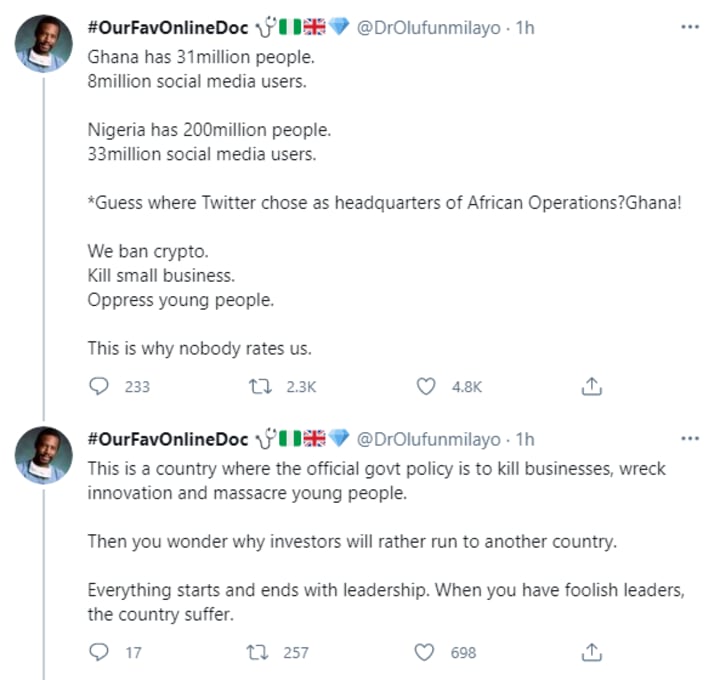This screenshot has width=720, height=680.
Task: Open more options for first tweet
Action: [x=690, y=27]
